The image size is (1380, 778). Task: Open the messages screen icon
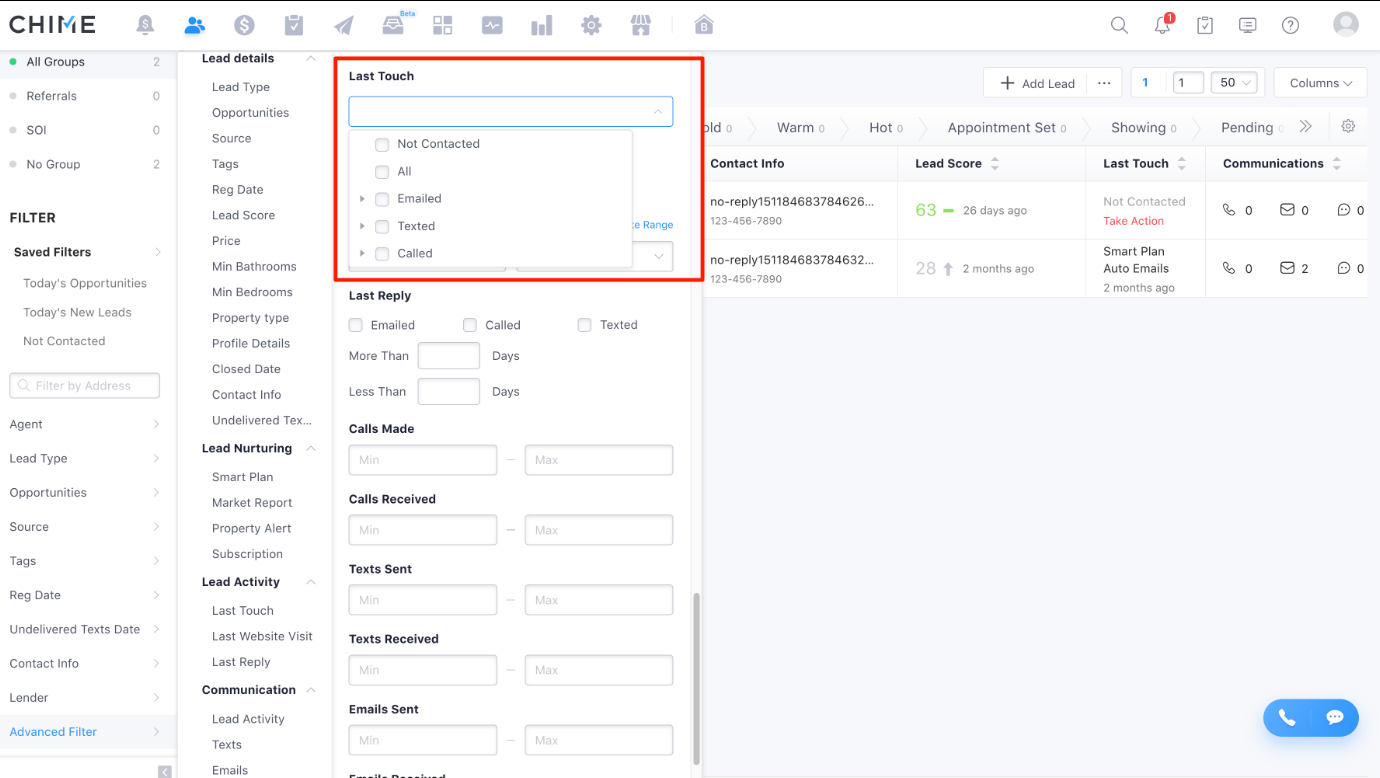pos(1248,25)
